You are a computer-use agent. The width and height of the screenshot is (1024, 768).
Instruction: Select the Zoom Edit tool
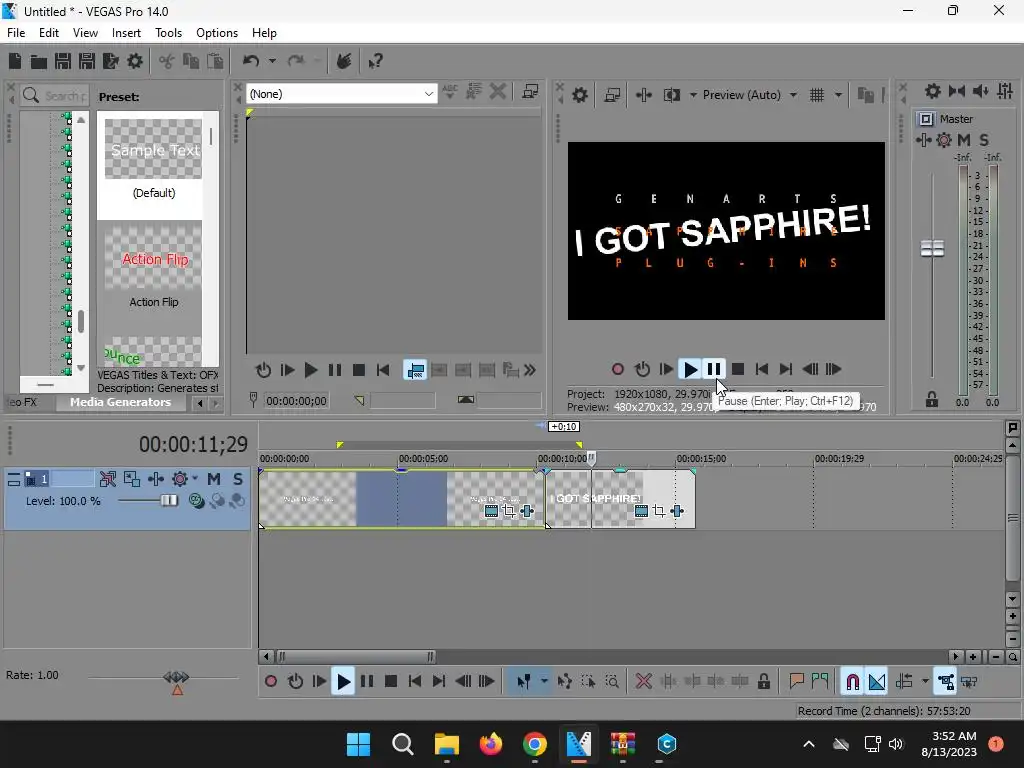click(x=612, y=682)
